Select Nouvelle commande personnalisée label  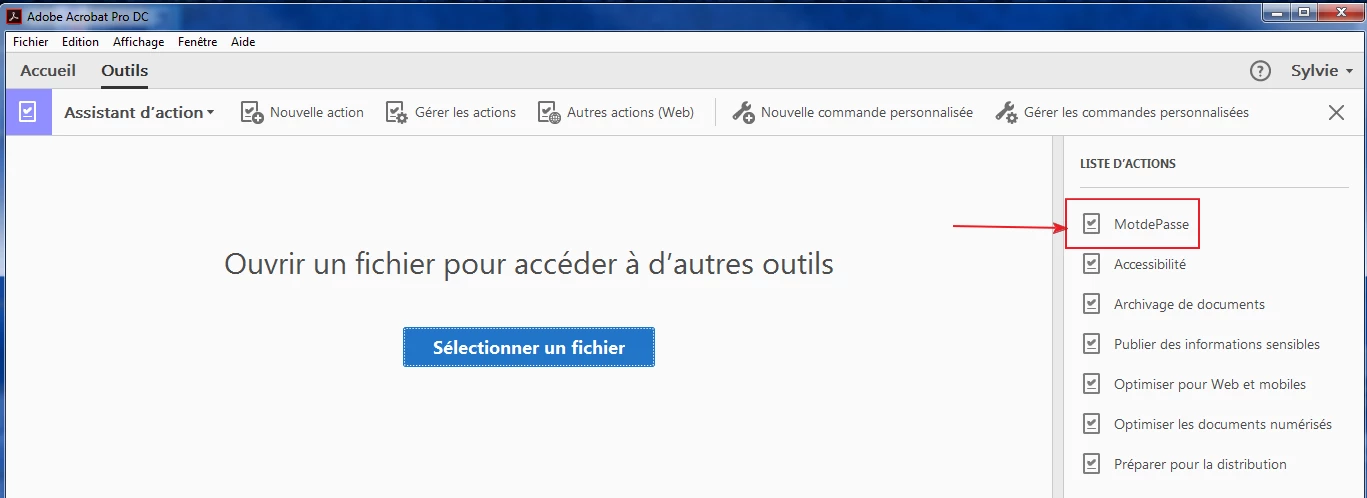[867, 112]
